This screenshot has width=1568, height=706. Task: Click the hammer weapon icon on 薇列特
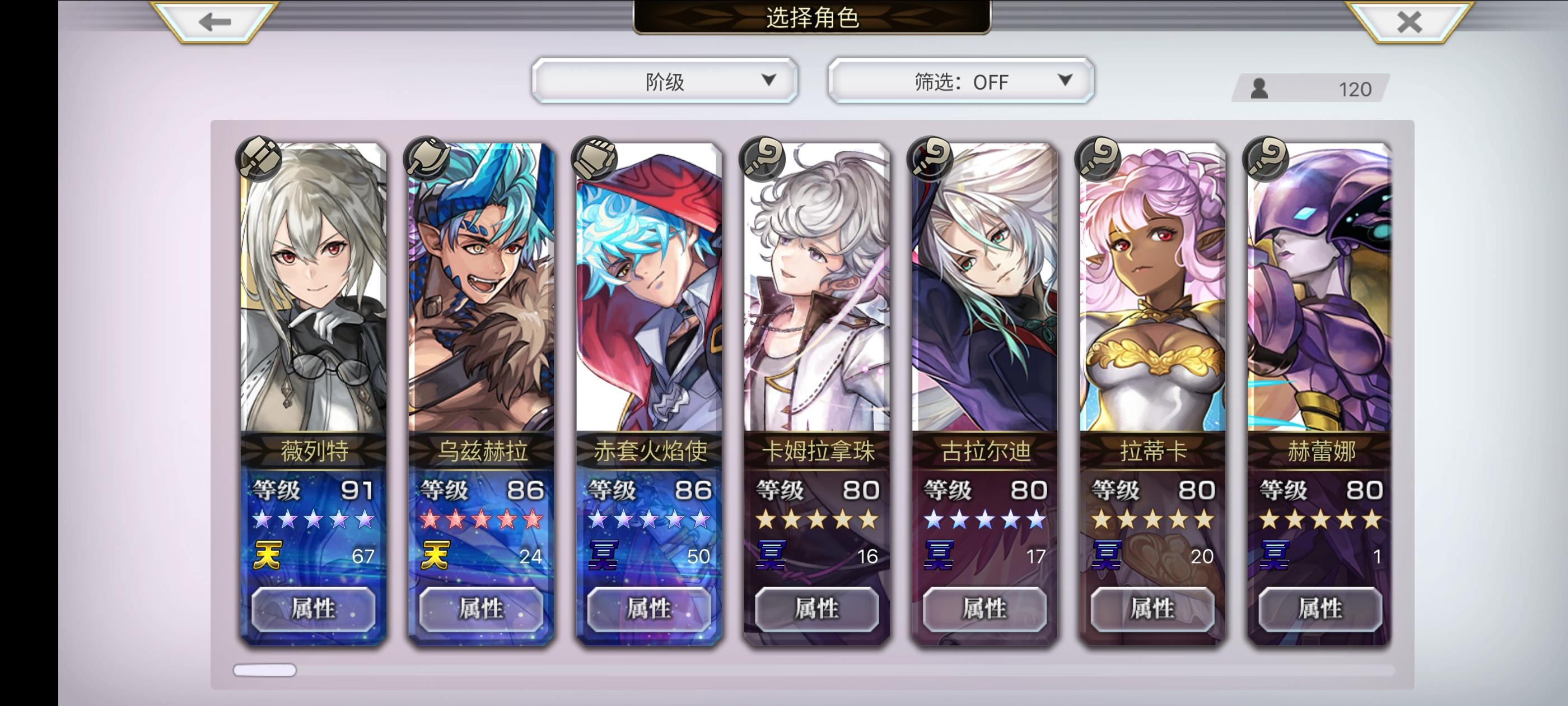point(259,159)
